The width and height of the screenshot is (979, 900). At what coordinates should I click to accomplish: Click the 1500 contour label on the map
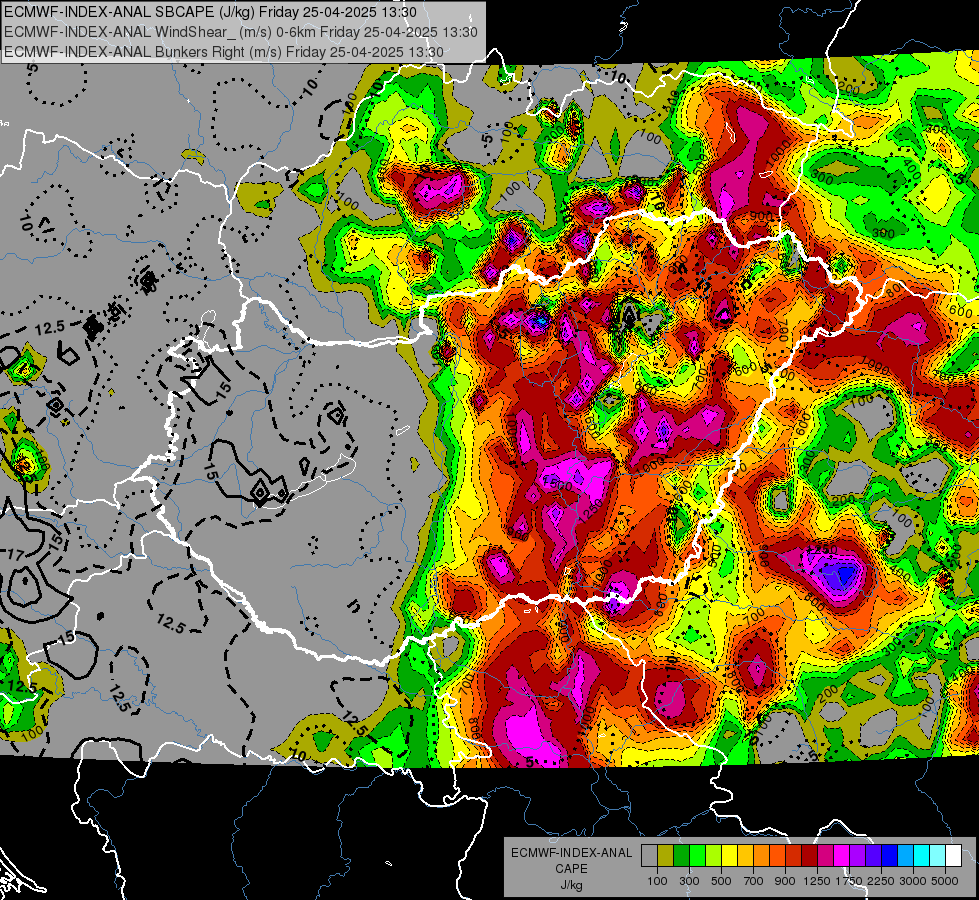point(558,482)
